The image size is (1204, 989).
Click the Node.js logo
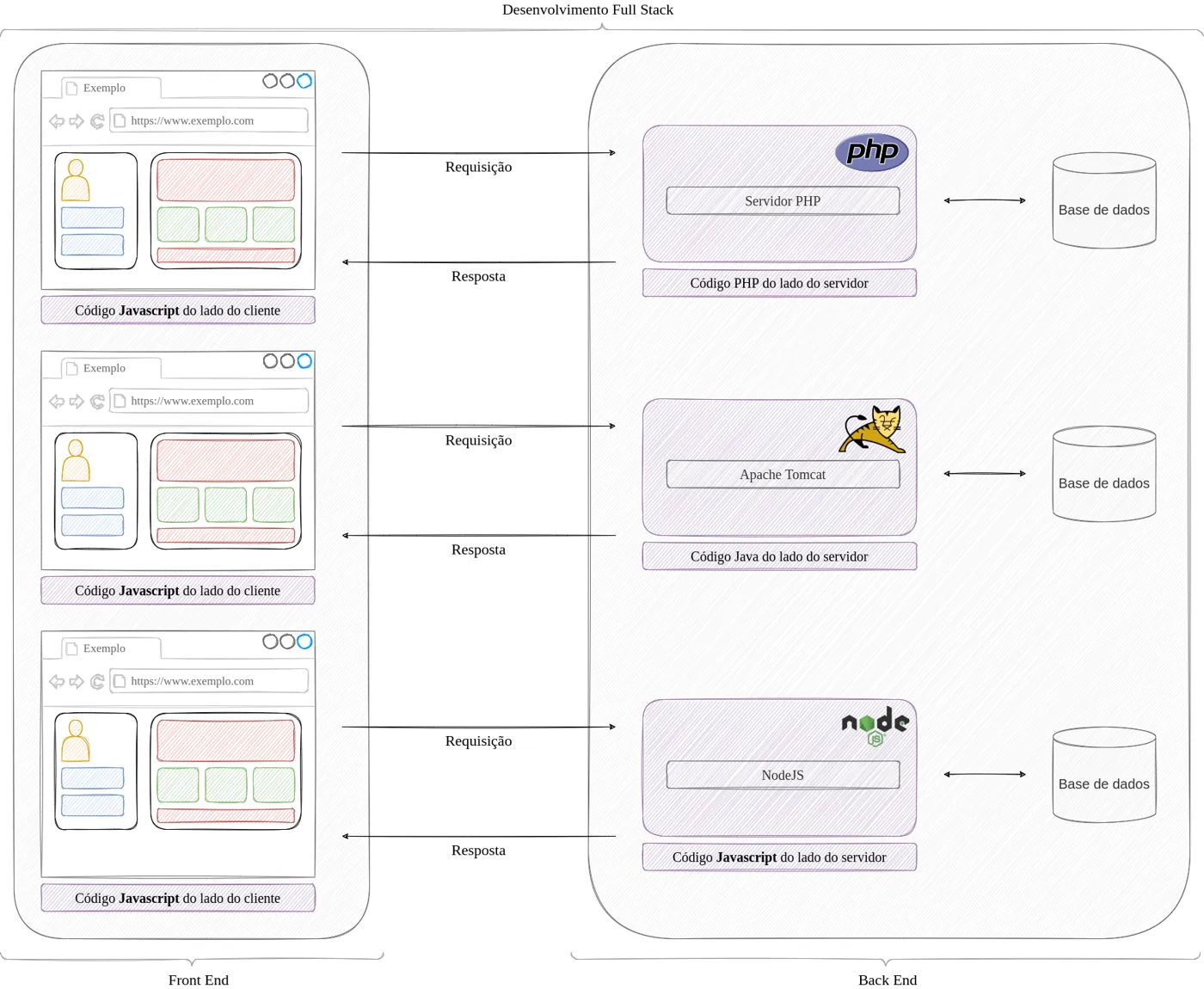[875, 726]
